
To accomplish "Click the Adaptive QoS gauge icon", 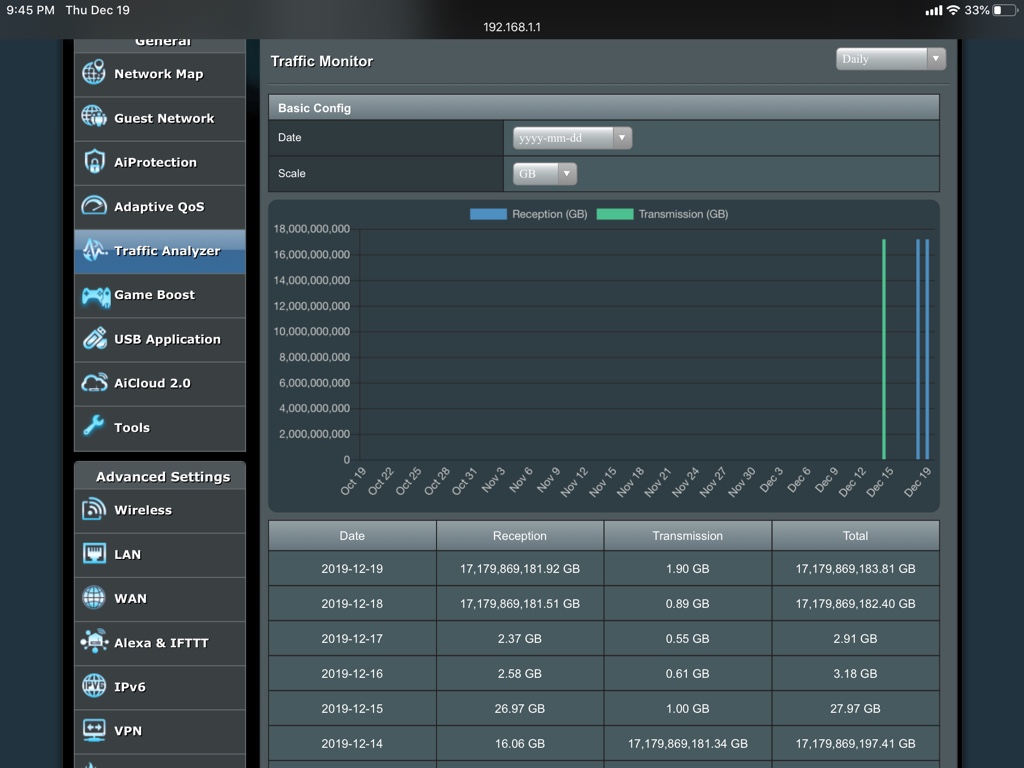I will pos(94,206).
